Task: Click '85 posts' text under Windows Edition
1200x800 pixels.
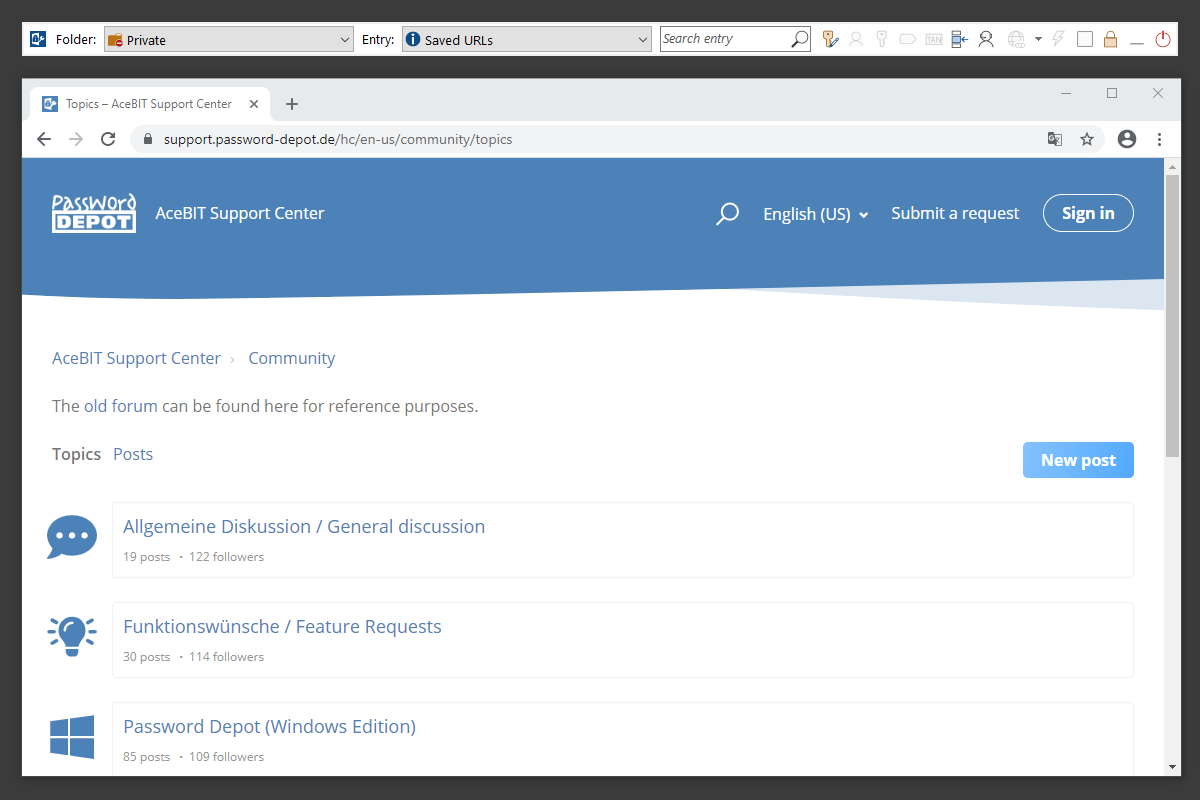Action: (x=147, y=757)
